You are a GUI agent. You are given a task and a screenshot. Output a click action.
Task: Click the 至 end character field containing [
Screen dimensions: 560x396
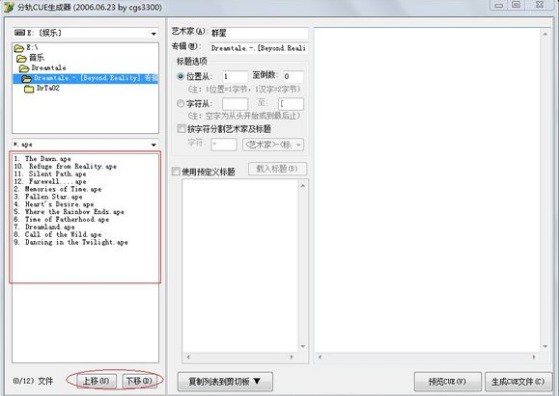click(x=291, y=104)
